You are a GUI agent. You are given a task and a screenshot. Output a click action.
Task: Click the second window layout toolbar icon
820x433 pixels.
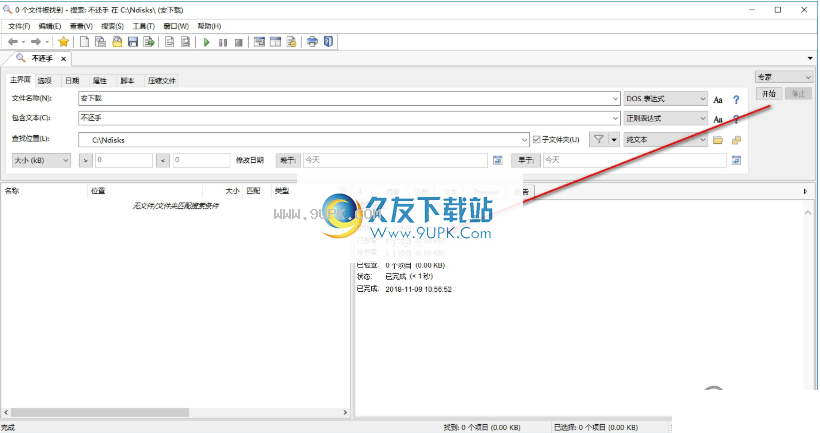[x=276, y=42]
